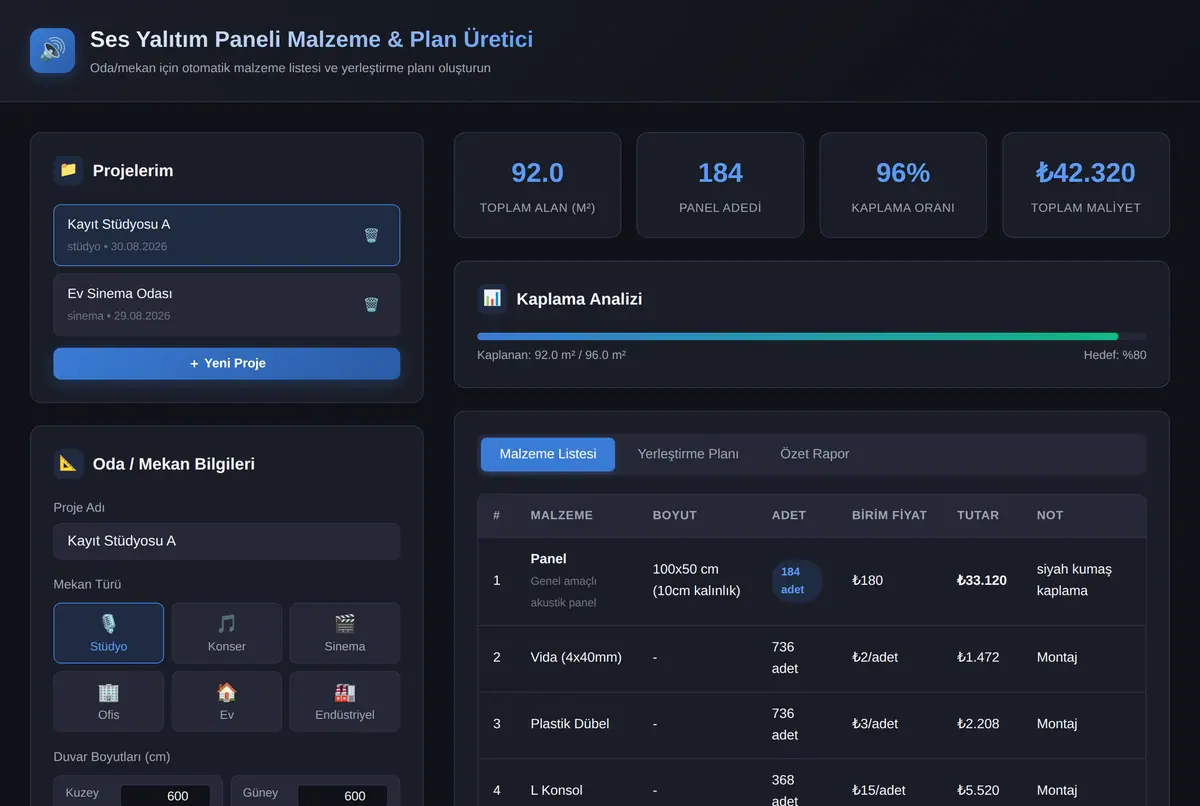1200x806 pixels.
Task: Click the BİRİM FİYAT column header
Action: pos(889,515)
